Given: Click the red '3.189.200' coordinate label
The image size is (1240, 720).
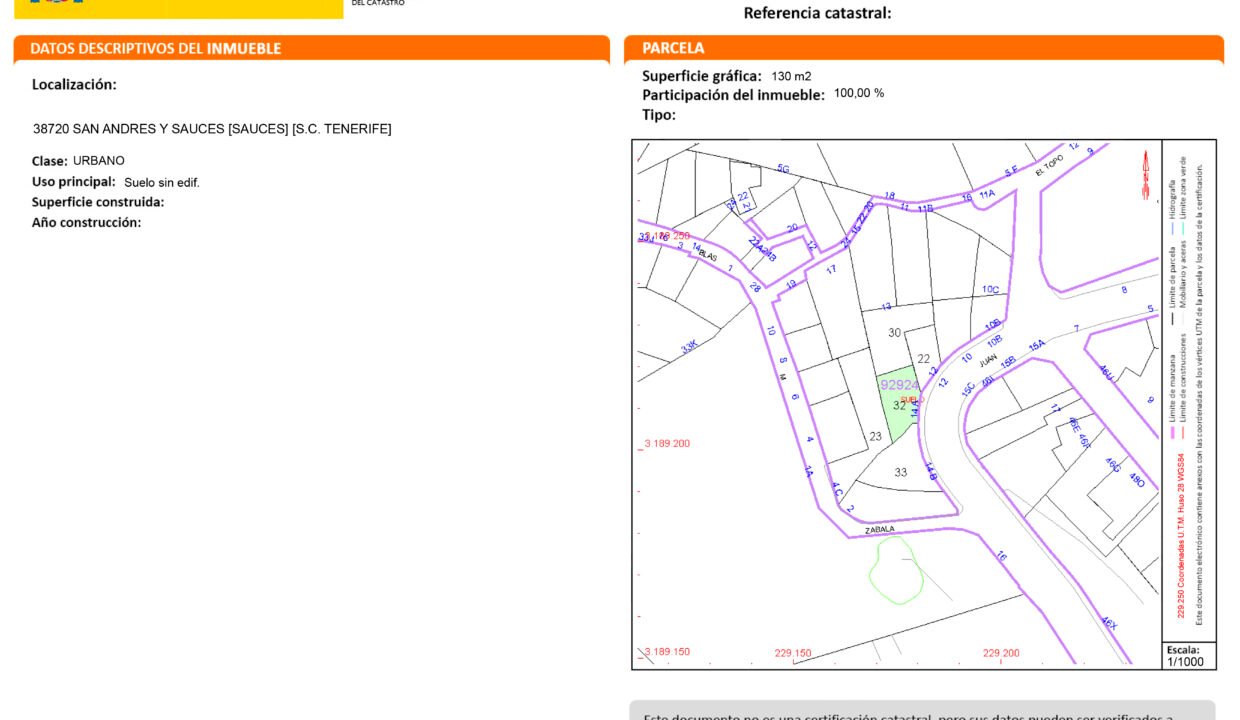Looking at the screenshot, I should (667, 443).
